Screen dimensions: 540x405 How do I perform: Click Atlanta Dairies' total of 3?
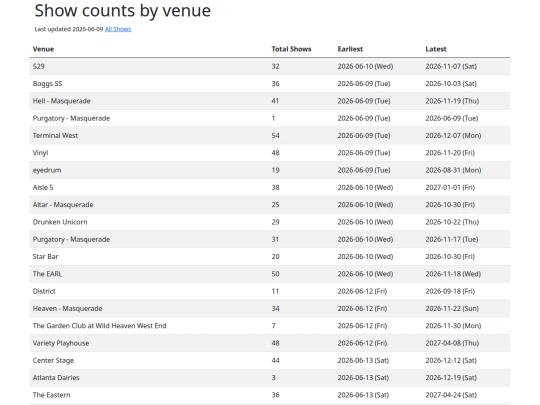273,378
